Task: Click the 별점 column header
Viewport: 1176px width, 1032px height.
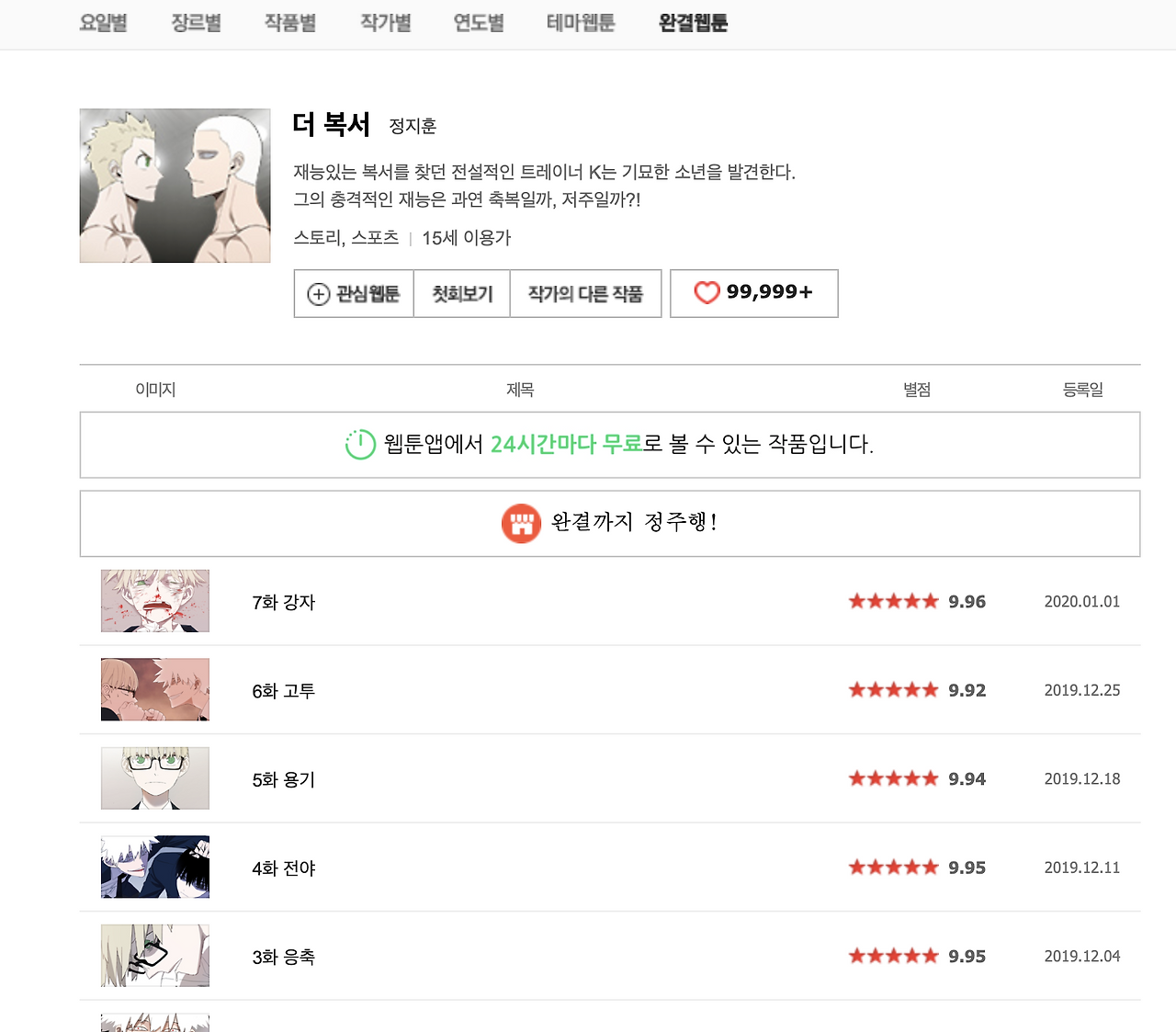Action: 917,390
